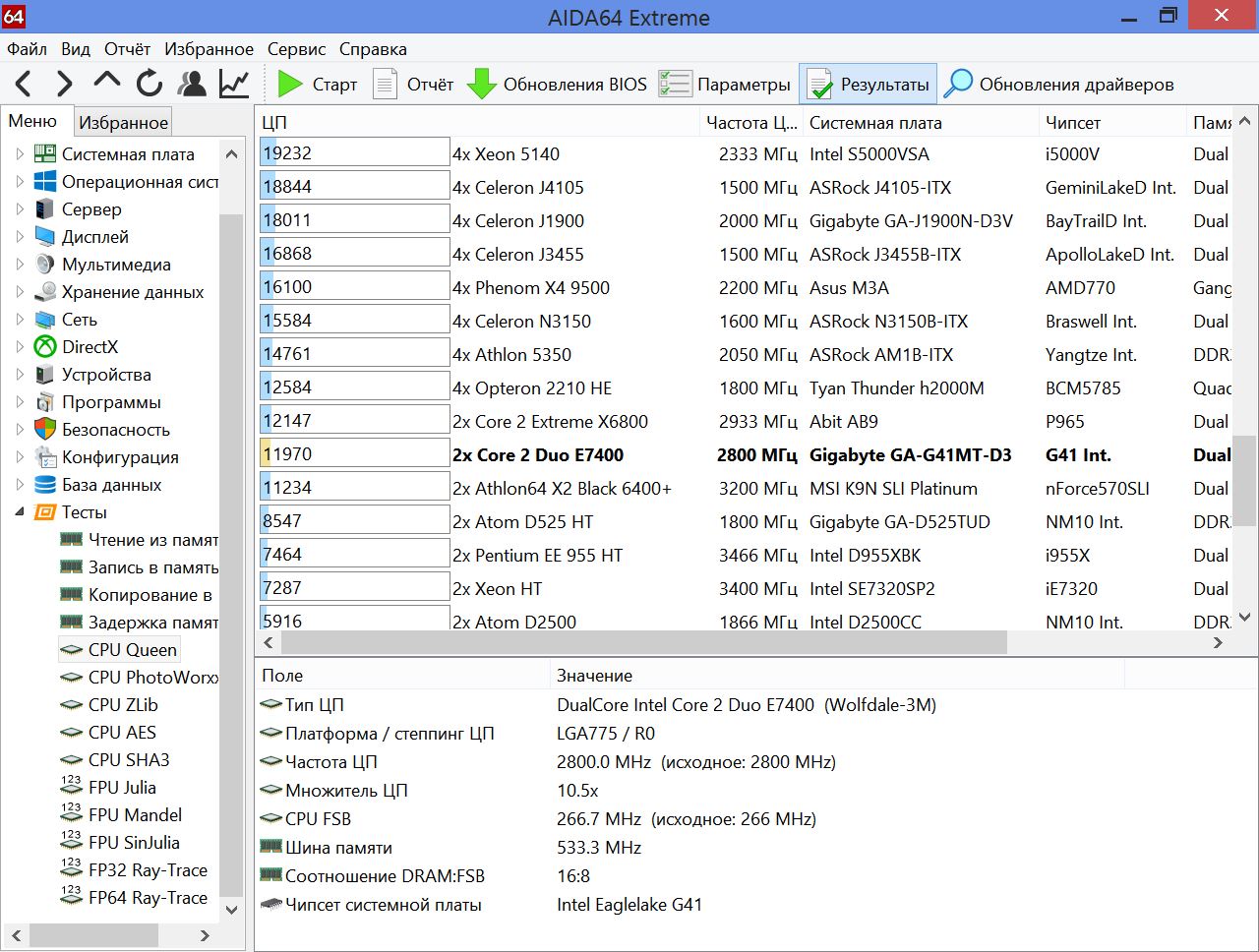Image resolution: width=1259 pixels, height=952 pixels.
Task: Open the Отчёт menu
Action: (128, 48)
